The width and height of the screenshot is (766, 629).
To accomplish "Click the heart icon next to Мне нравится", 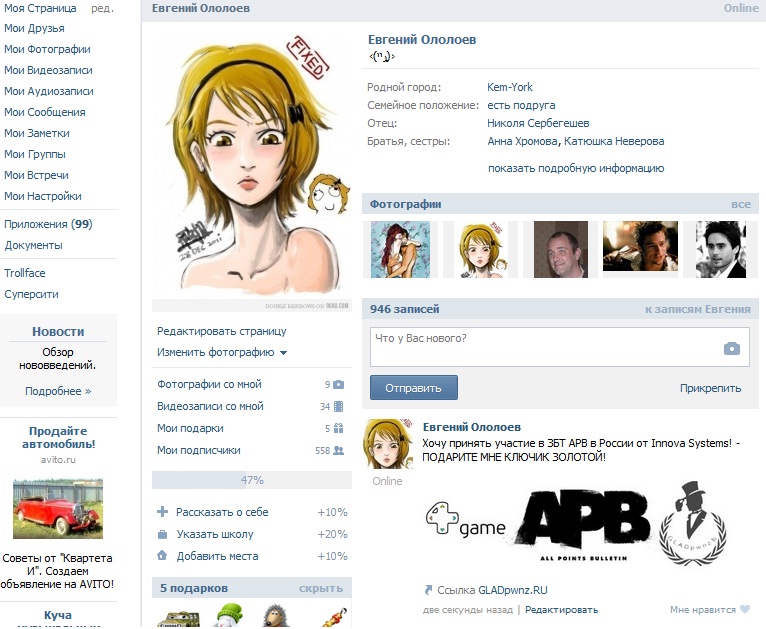I will point(744,610).
